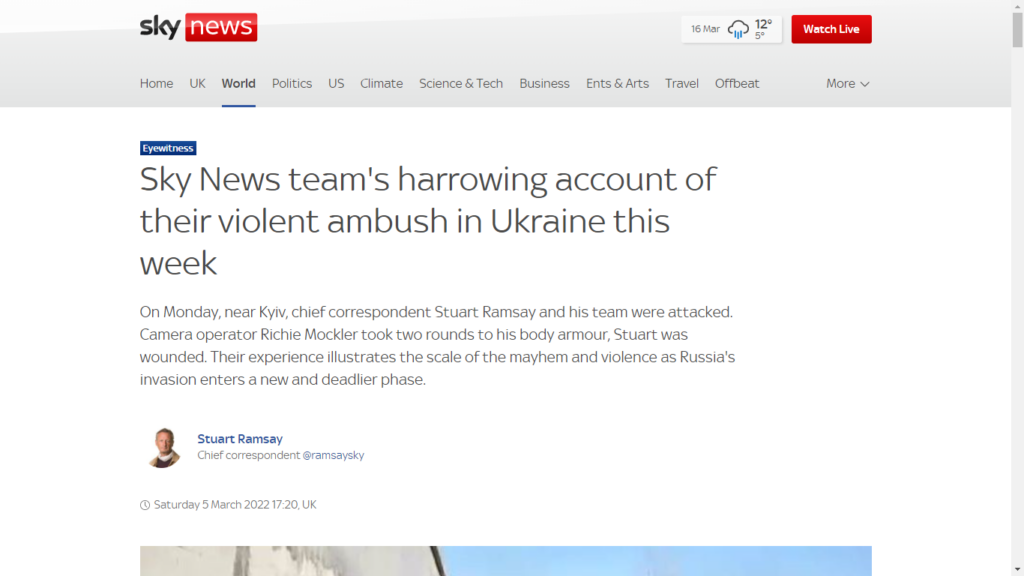
Task: Click the '16 Mar' date in weather widget
Action: point(705,29)
